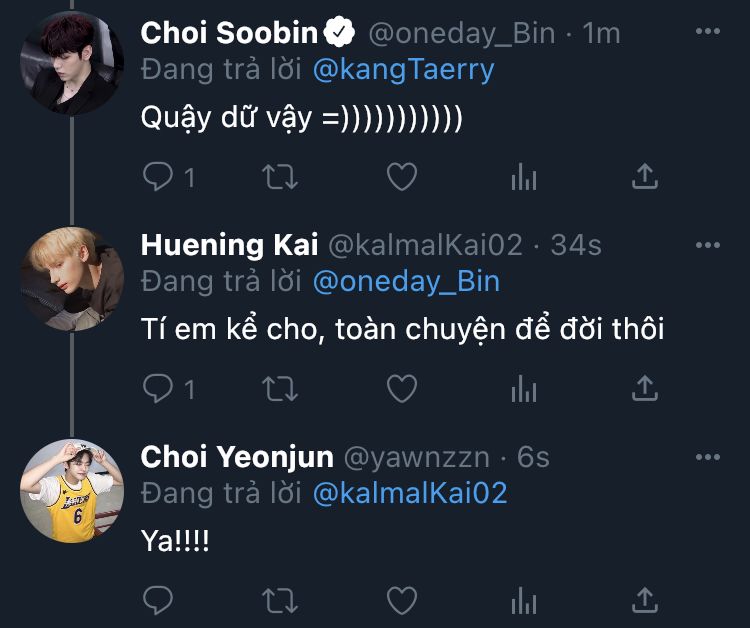Open more options on Choi Soobin's tweet
Screen dimensions: 750x628
click(x=707, y=32)
